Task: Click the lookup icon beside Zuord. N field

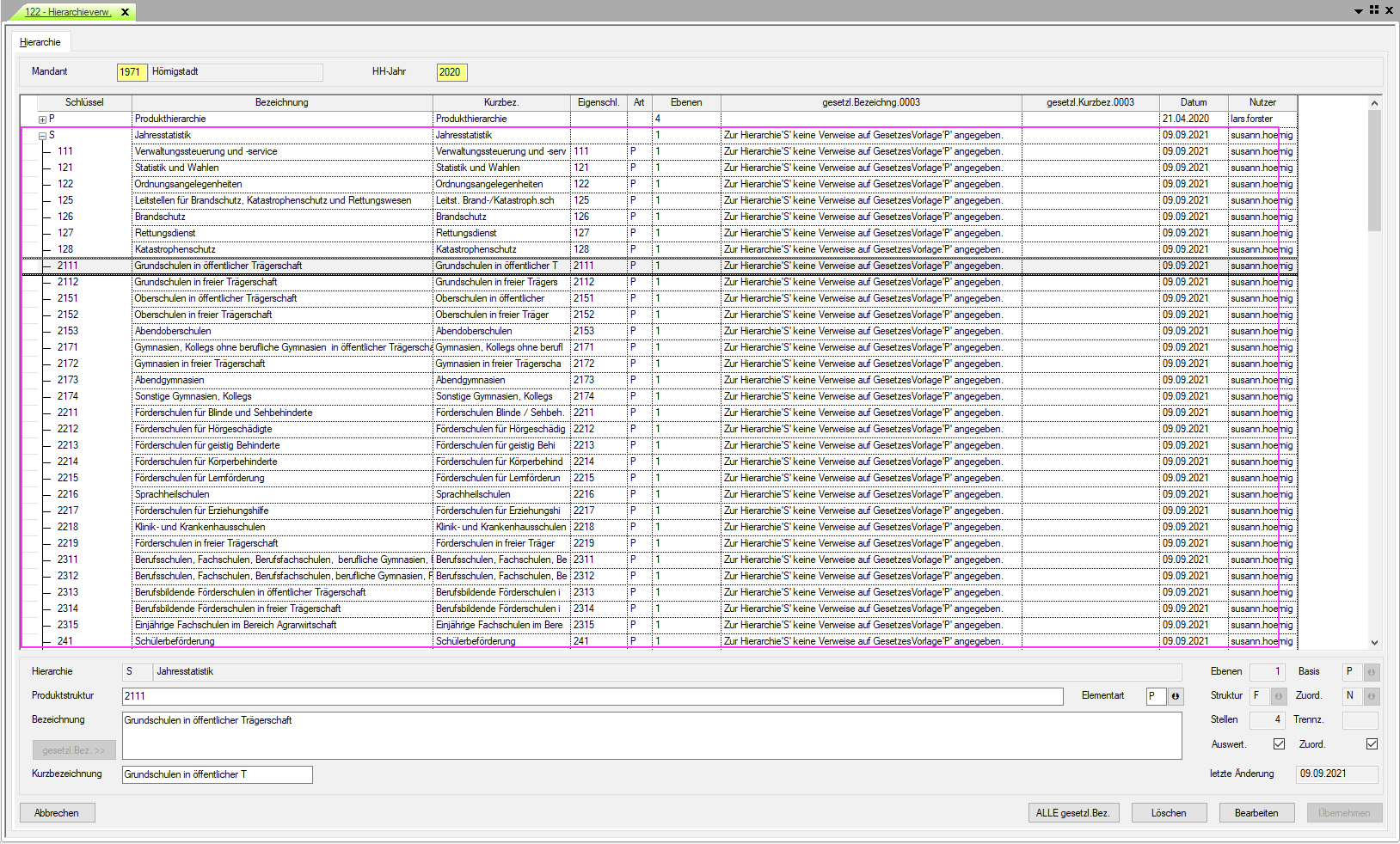Action: (1372, 696)
